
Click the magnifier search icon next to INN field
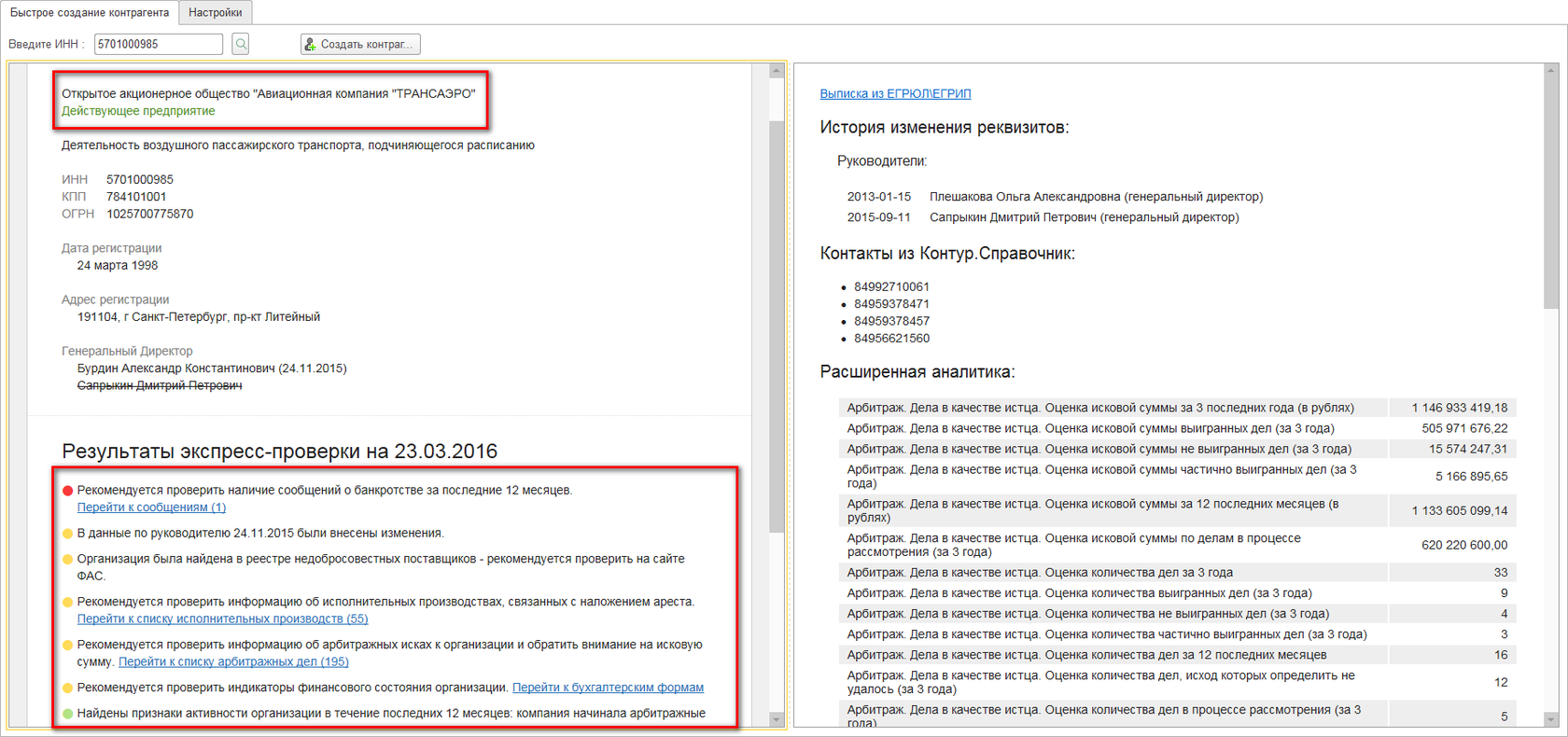pyautogui.click(x=241, y=44)
